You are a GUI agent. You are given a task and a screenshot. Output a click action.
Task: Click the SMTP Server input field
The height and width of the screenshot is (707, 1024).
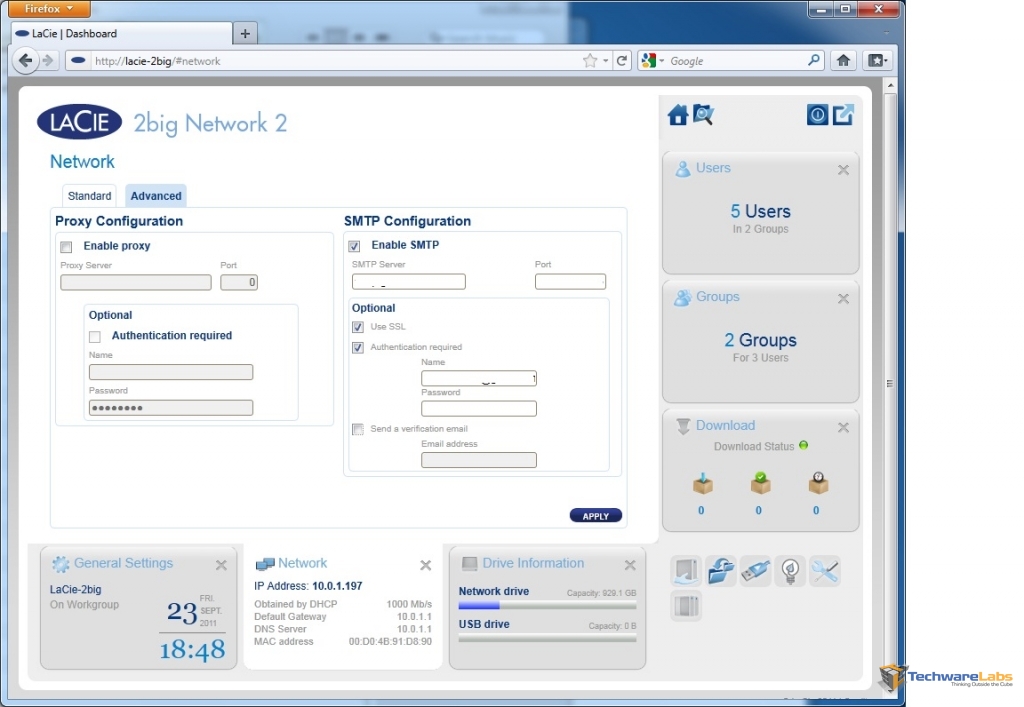click(409, 281)
